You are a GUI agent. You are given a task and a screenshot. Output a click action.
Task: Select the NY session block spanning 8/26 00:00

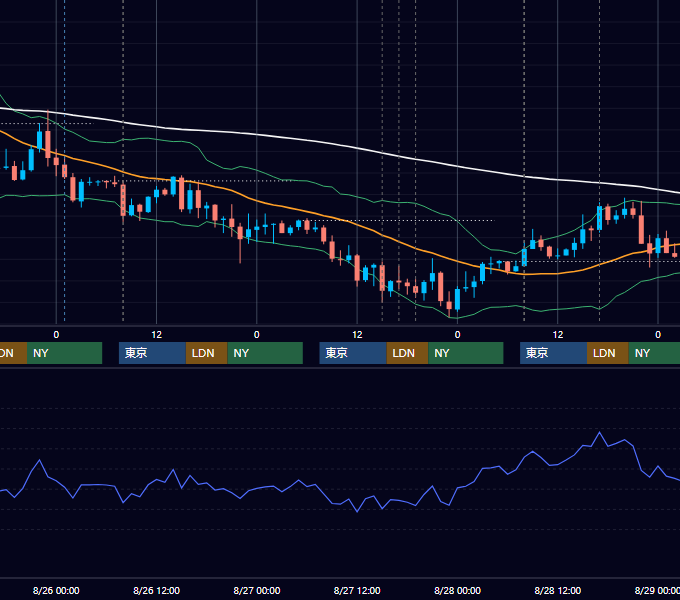coord(64,353)
